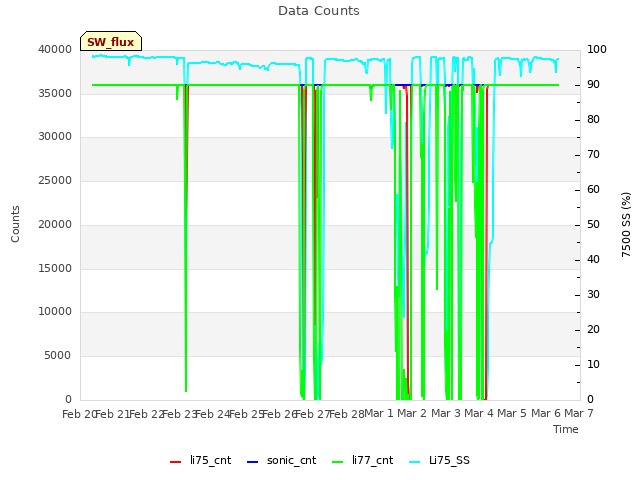
Task: Click the 50 tick on right axis
Action: tap(593, 224)
